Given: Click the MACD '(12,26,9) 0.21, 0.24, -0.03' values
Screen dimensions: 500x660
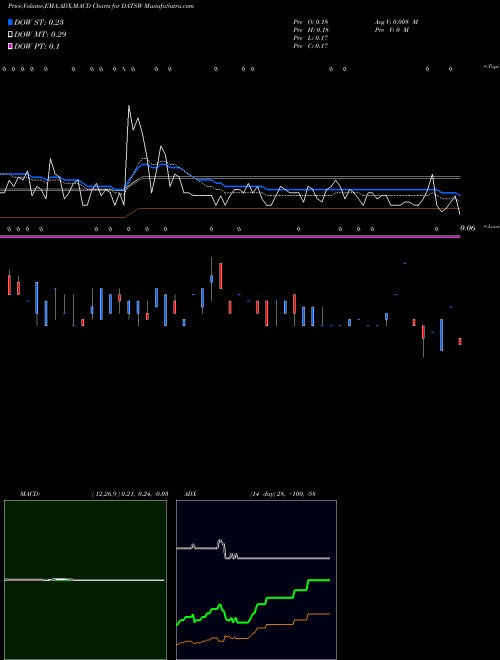Looking at the screenshot, I should coord(130,494).
